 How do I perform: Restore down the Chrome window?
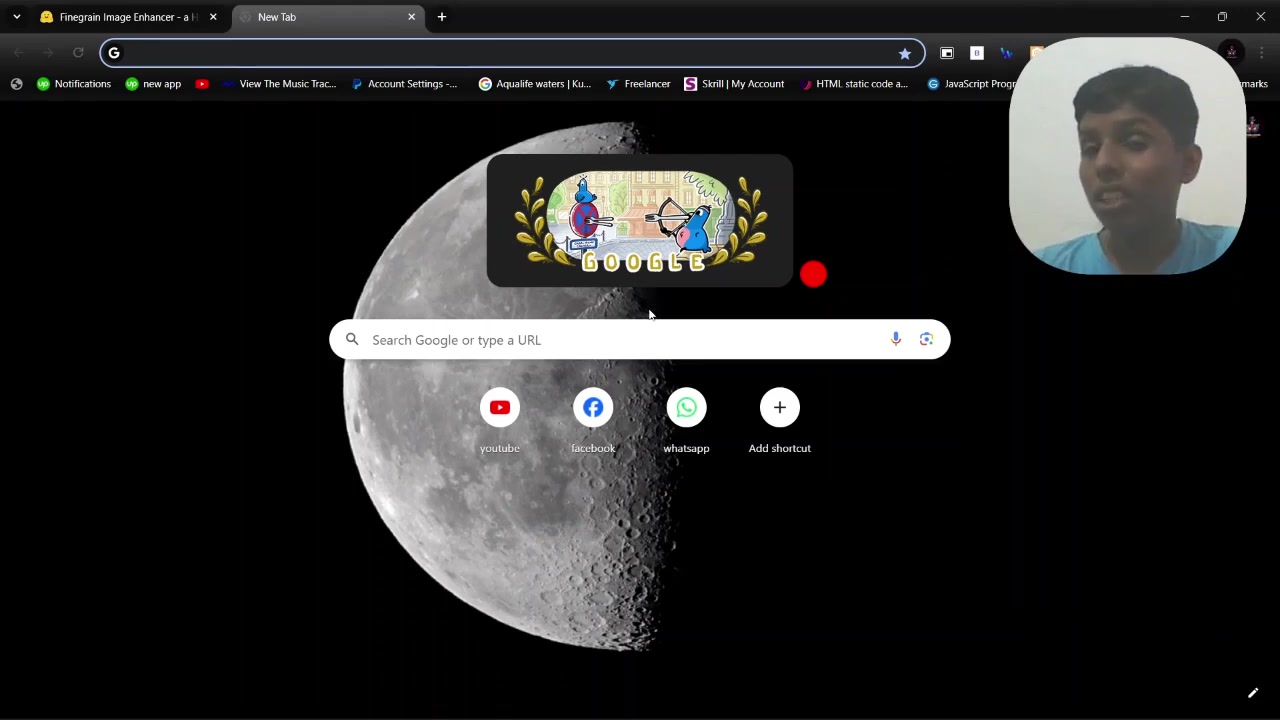pyautogui.click(x=1222, y=17)
